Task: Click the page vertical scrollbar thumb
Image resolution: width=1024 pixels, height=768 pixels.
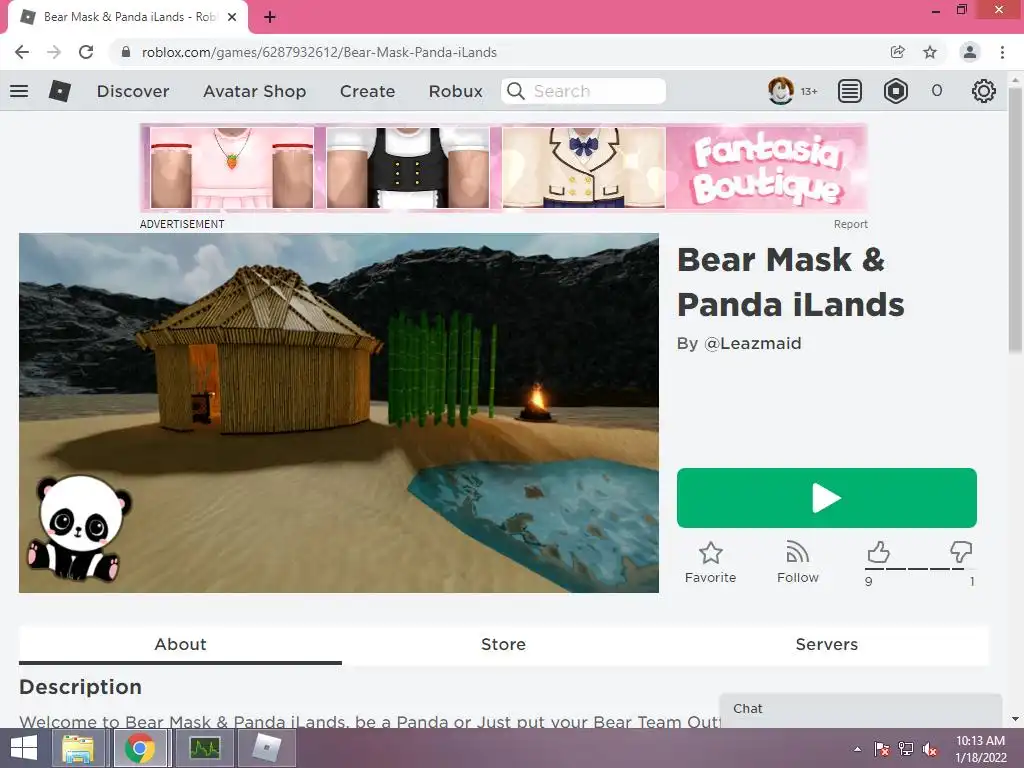Action: pyautogui.click(x=1014, y=220)
